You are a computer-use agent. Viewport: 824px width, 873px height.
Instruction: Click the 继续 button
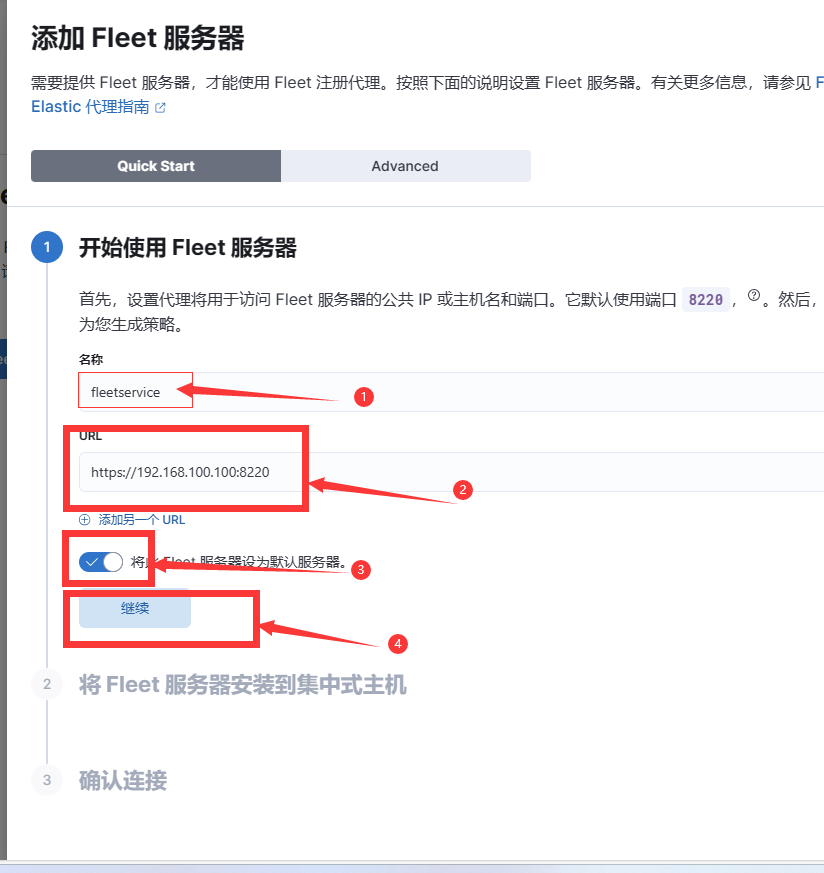135,608
